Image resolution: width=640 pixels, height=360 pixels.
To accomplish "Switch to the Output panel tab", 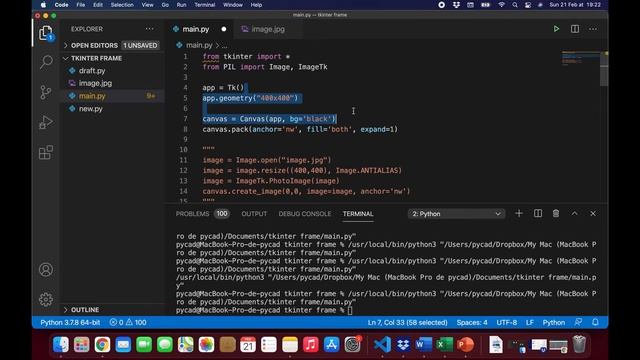I will point(254,214).
